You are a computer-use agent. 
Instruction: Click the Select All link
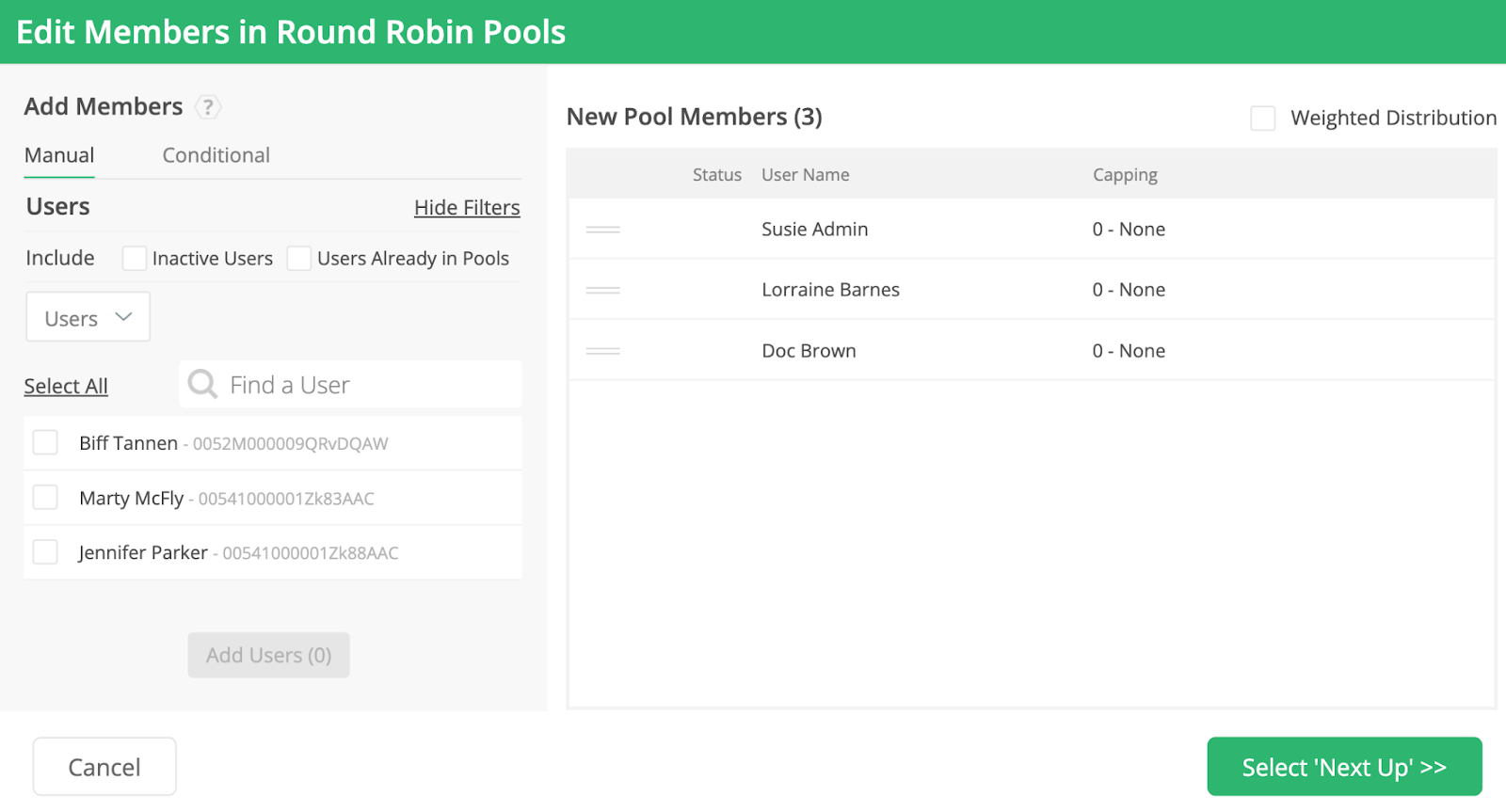pyautogui.click(x=66, y=386)
